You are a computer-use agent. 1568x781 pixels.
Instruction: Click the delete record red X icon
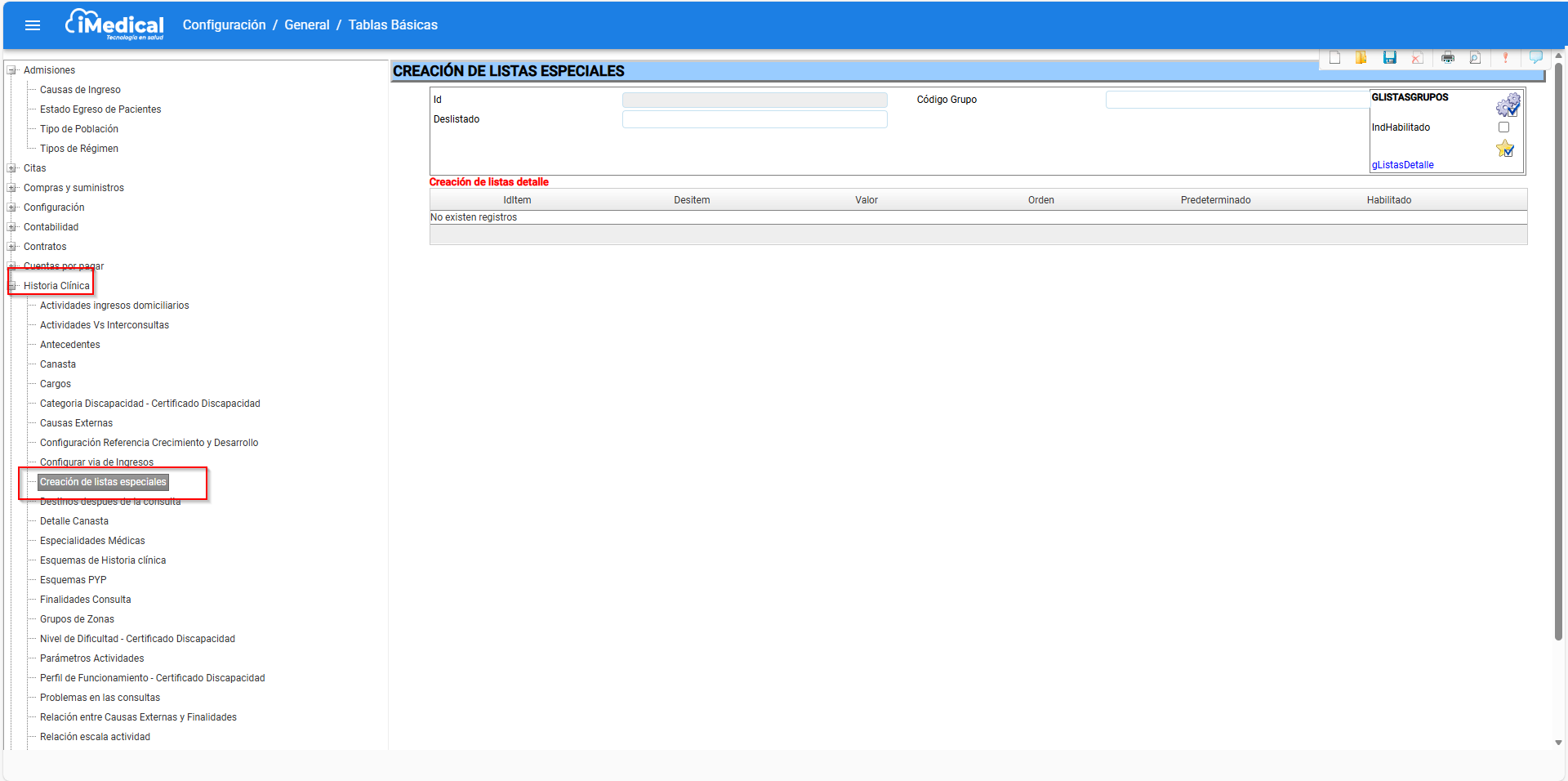(1417, 58)
